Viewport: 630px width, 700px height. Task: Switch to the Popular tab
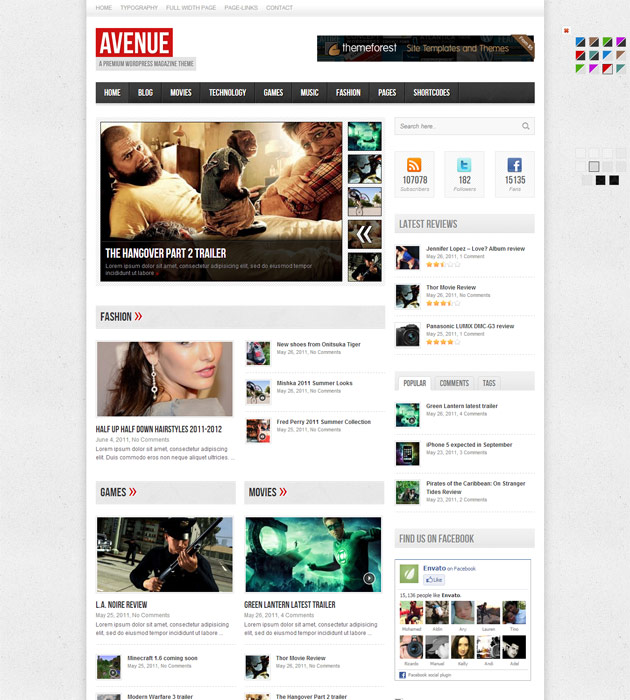pyautogui.click(x=414, y=383)
